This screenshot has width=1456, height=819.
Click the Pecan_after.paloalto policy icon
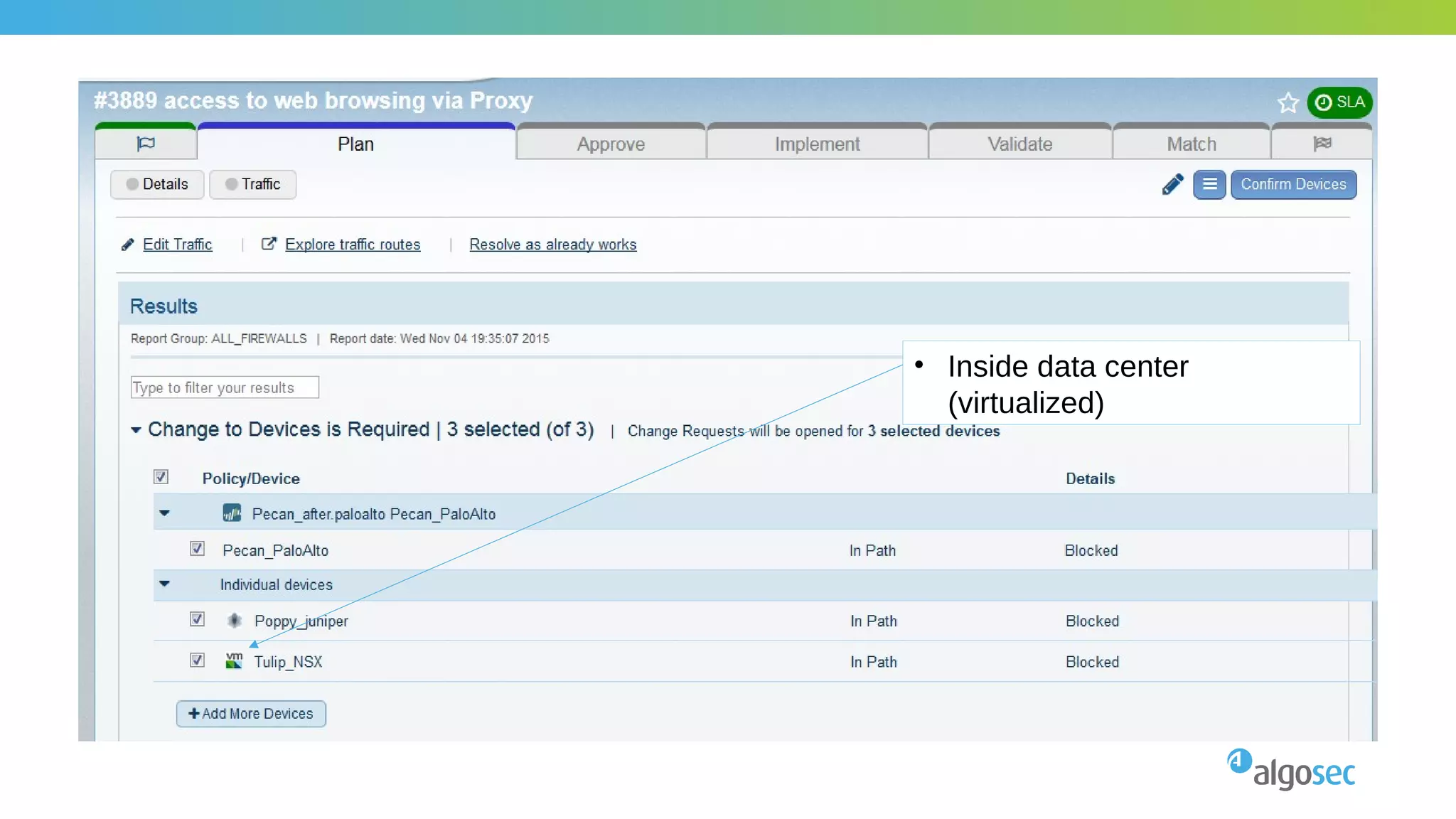tap(232, 513)
